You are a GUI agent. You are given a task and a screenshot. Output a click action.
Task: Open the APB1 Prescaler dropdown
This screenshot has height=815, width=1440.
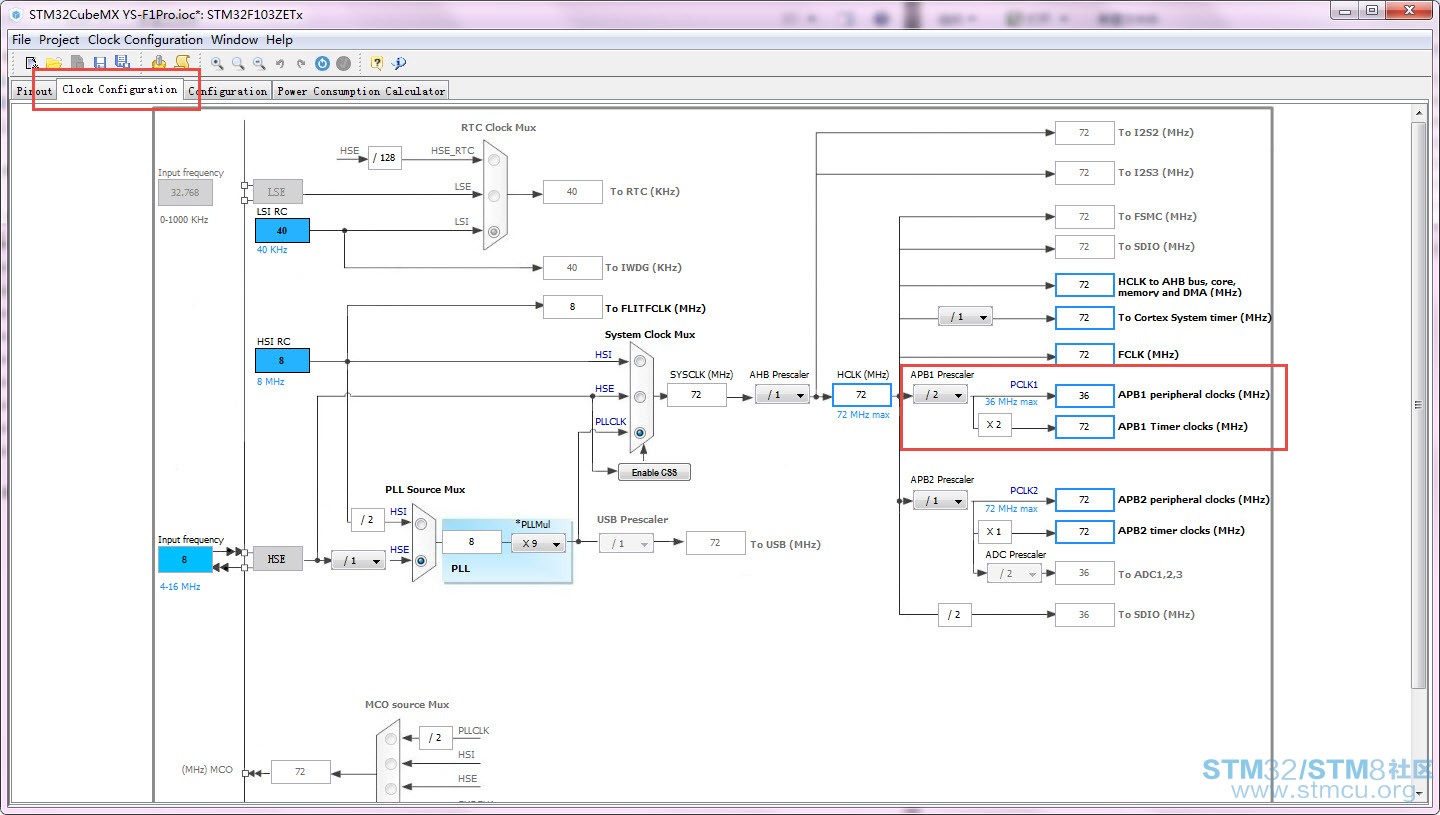pos(940,395)
